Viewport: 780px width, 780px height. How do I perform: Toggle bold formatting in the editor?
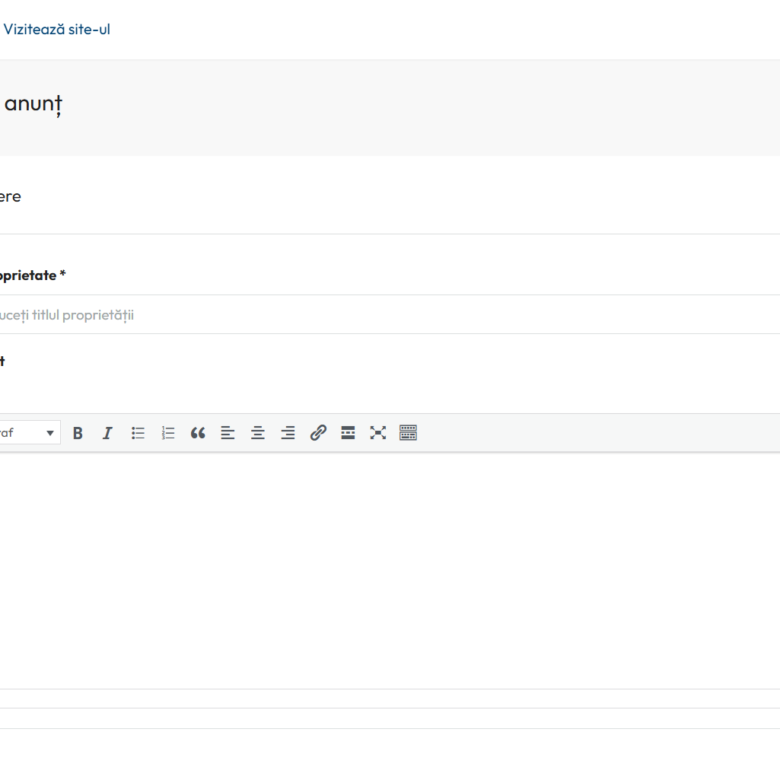point(78,433)
